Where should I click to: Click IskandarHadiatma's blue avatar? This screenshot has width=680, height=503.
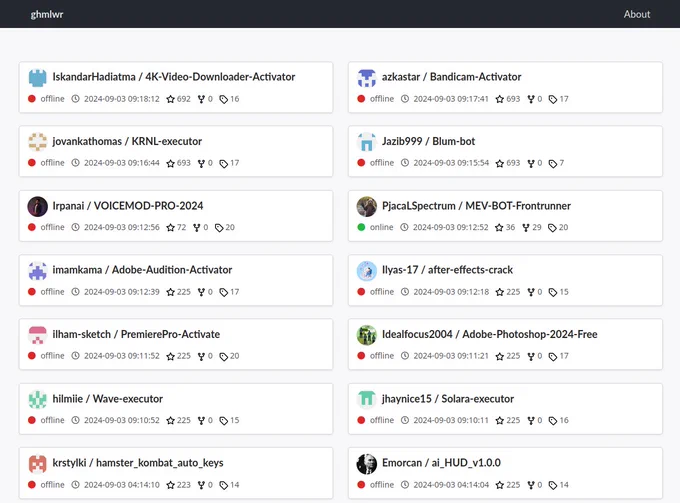tap(38, 78)
